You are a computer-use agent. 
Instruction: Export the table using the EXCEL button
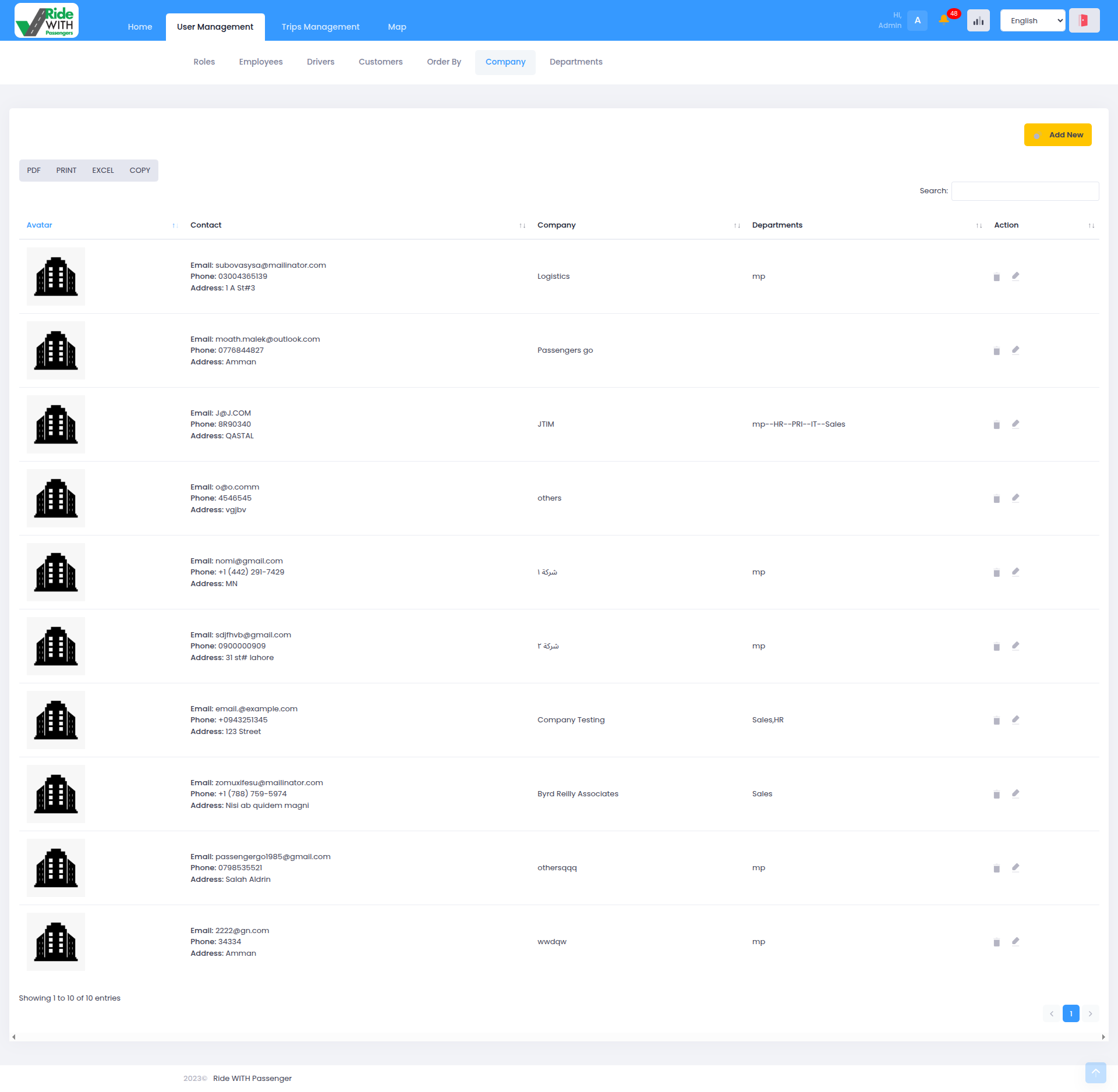click(x=102, y=170)
